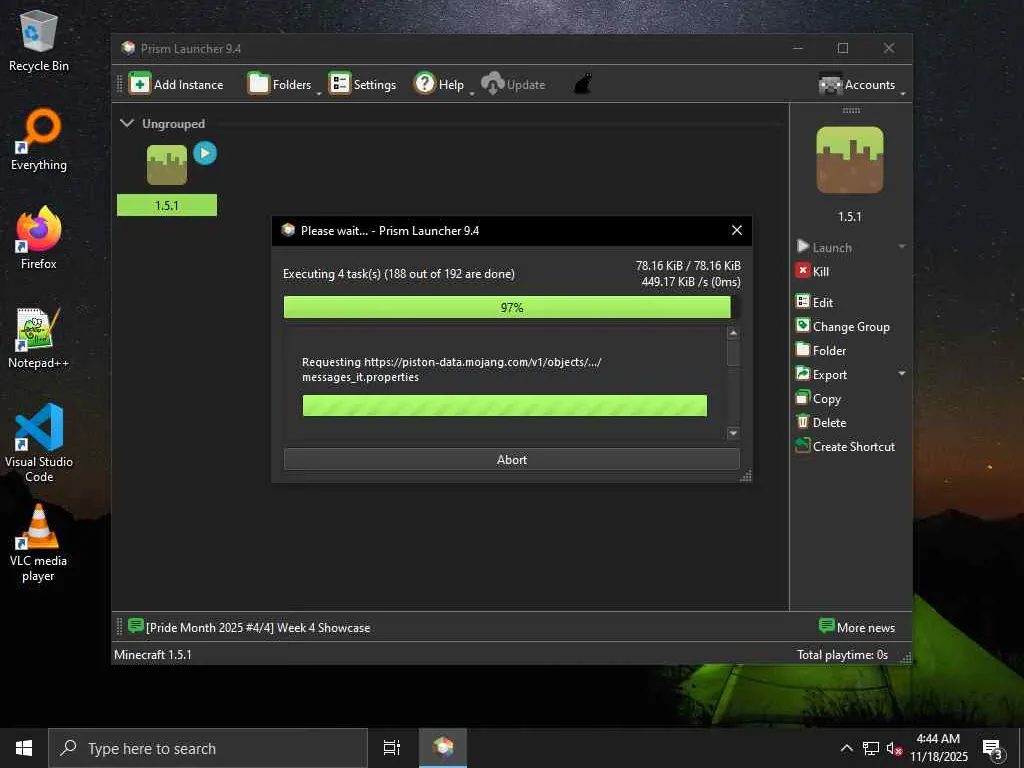Click More news in the news bar

[857, 627]
